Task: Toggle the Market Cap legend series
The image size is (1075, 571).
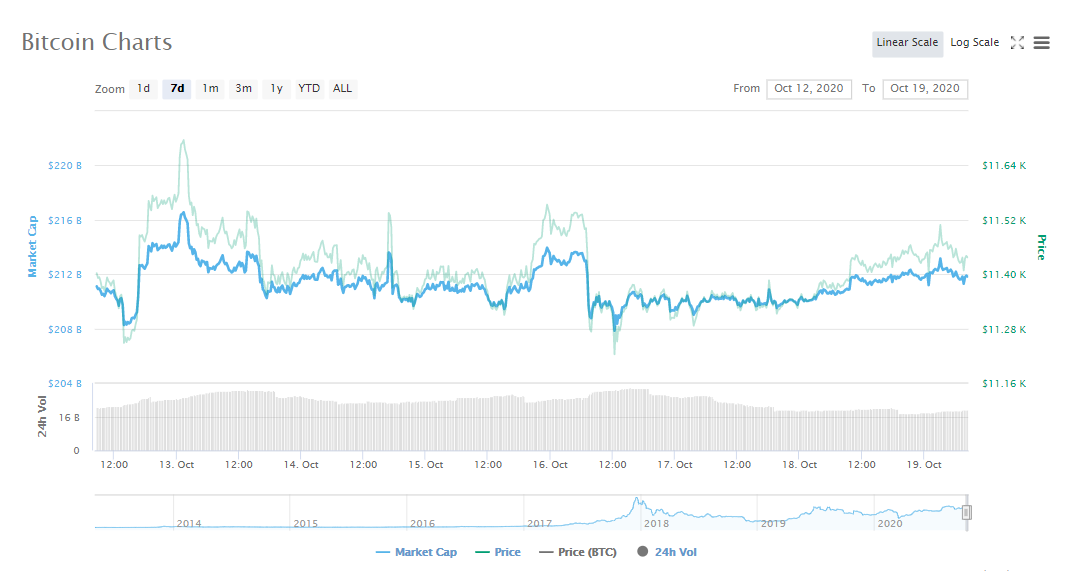Action: (x=416, y=552)
